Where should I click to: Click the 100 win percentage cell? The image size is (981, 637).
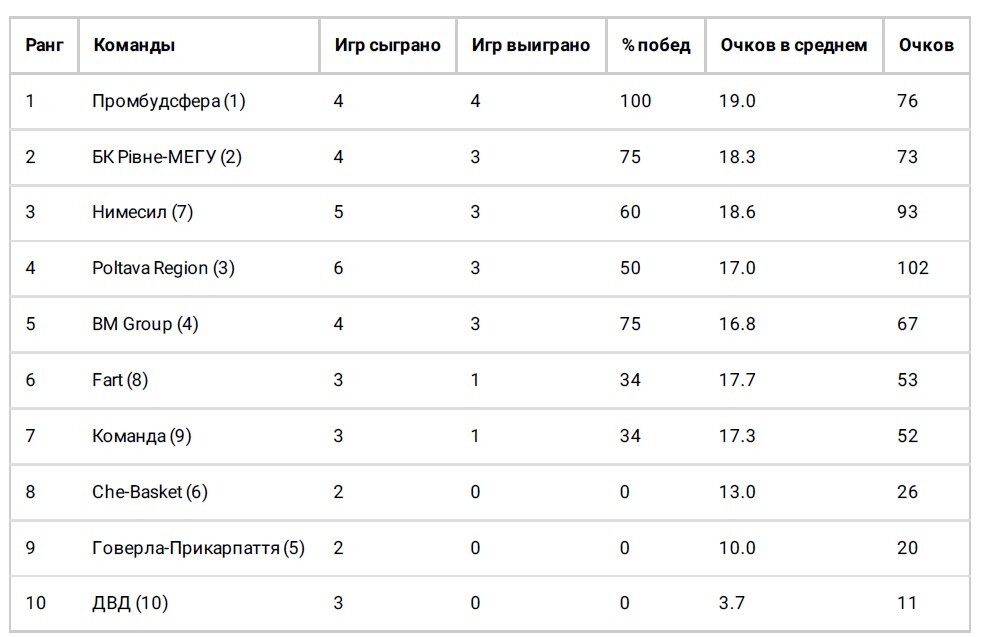coord(635,101)
